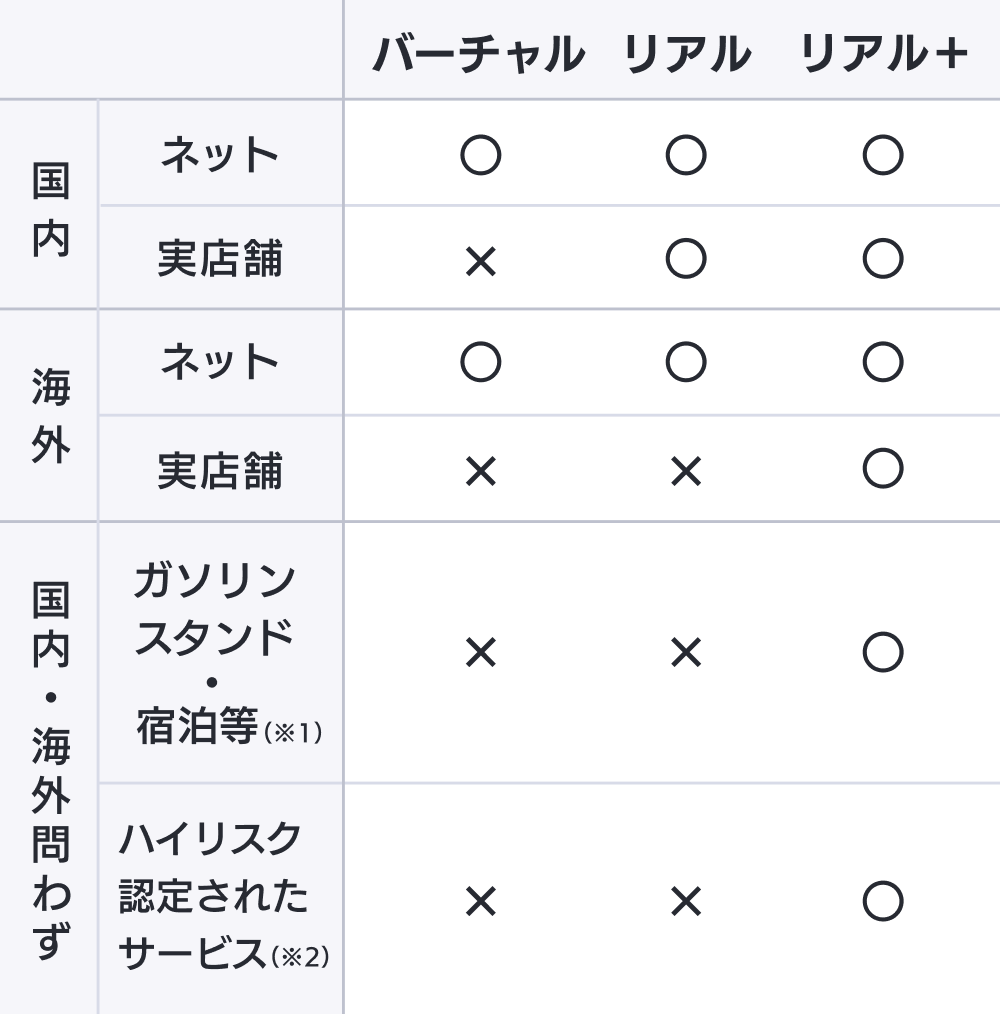Click the circle for リアル+ ガソリンスタンド row
1000x1014 pixels.
tap(883, 652)
